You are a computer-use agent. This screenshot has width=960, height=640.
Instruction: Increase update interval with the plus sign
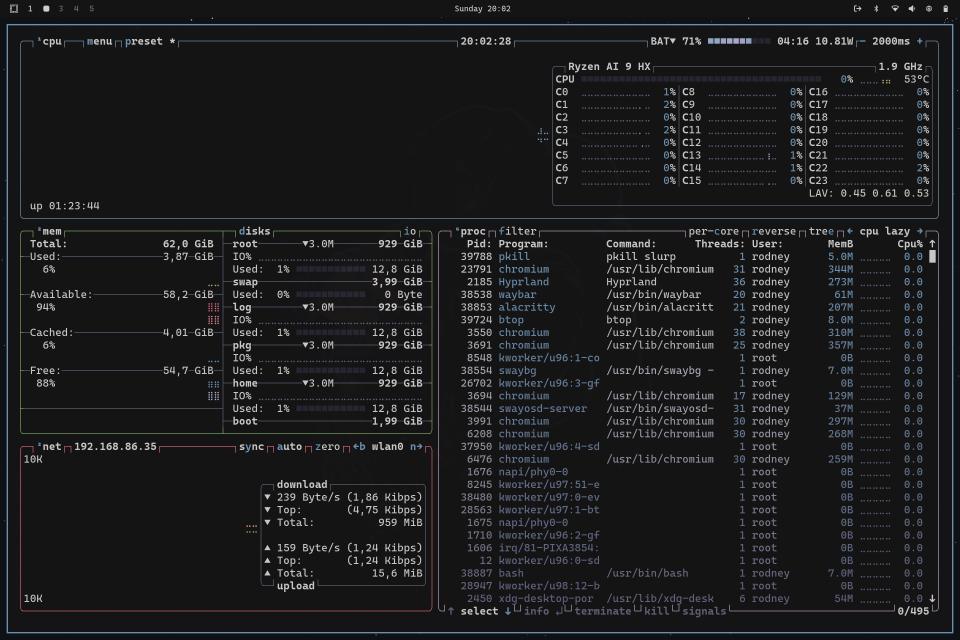pos(920,41)
